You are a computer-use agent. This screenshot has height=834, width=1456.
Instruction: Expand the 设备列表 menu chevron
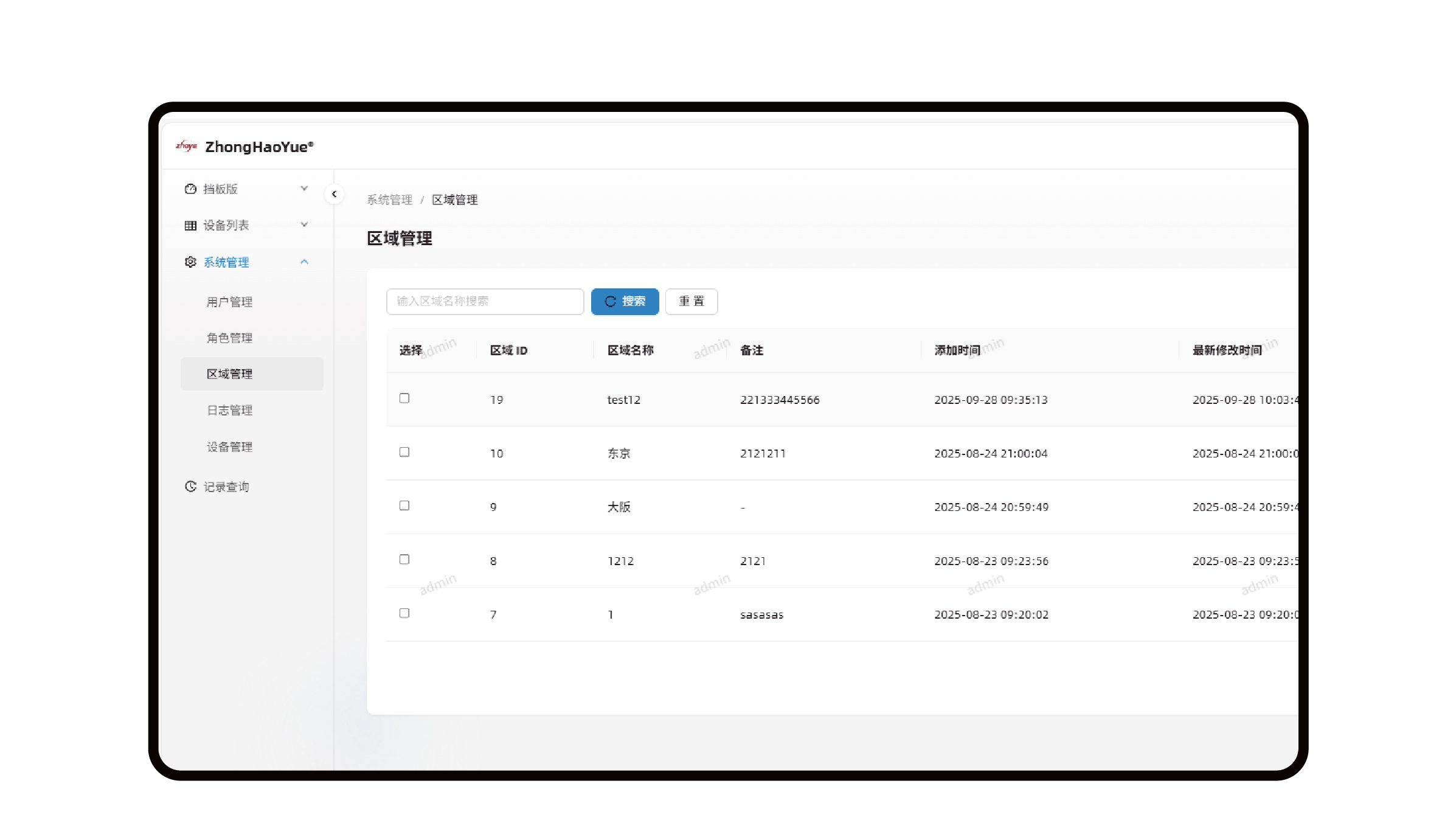[x=304, y=224]
